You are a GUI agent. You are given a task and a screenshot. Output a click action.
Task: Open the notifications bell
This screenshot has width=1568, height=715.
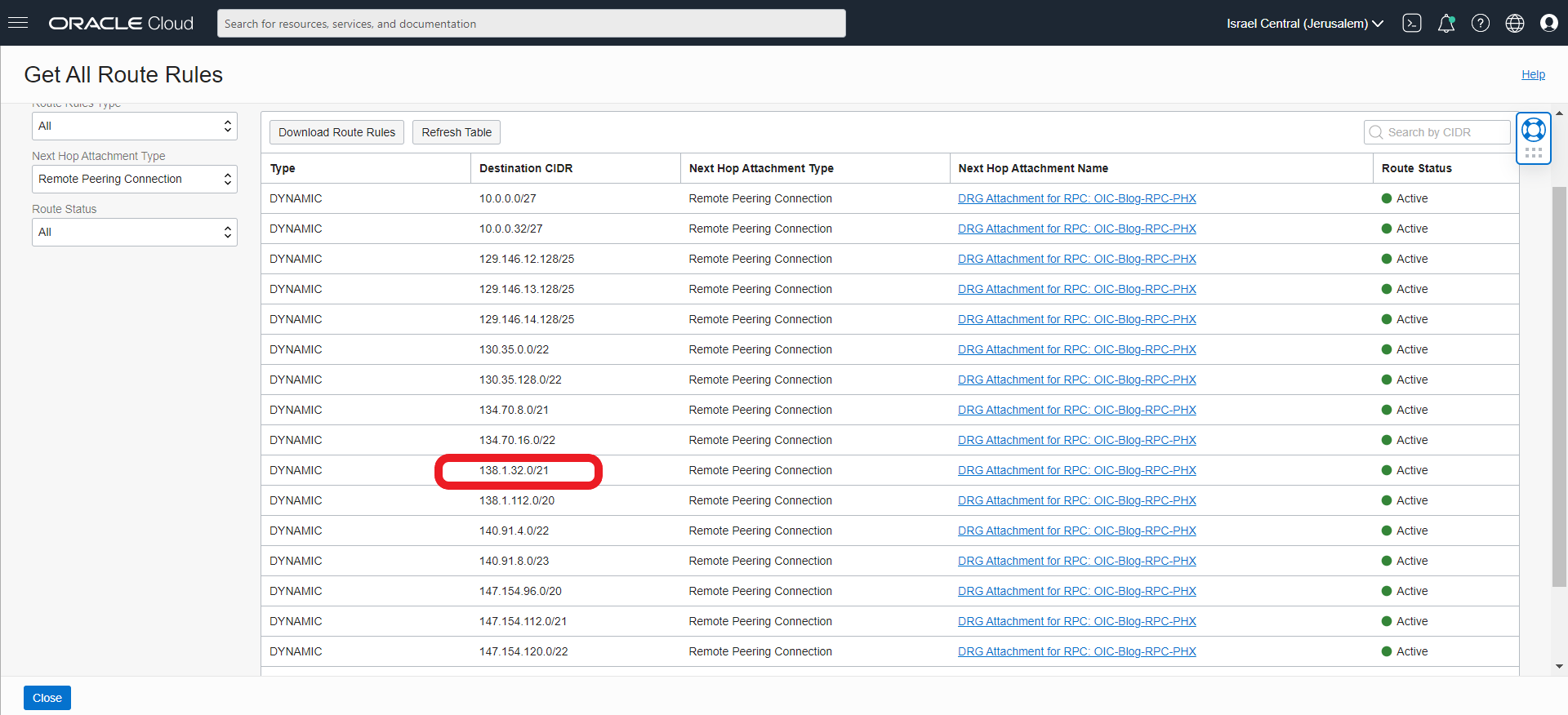tap(1445, 23)
